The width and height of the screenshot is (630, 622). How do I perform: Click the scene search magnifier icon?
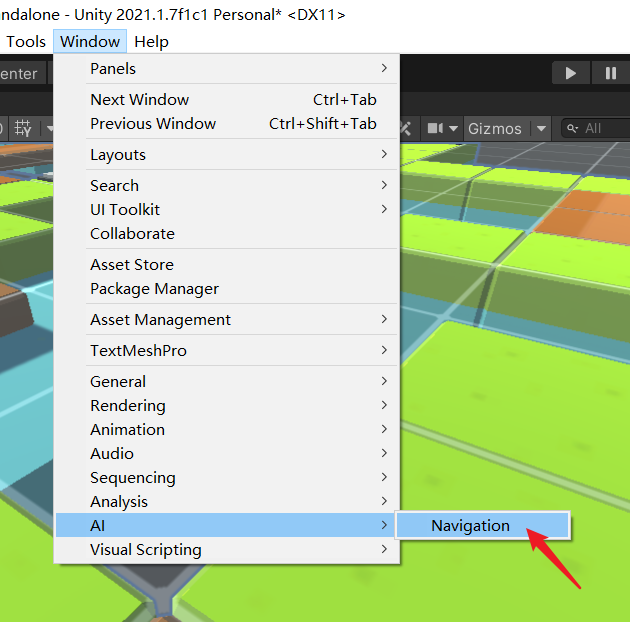572,129
